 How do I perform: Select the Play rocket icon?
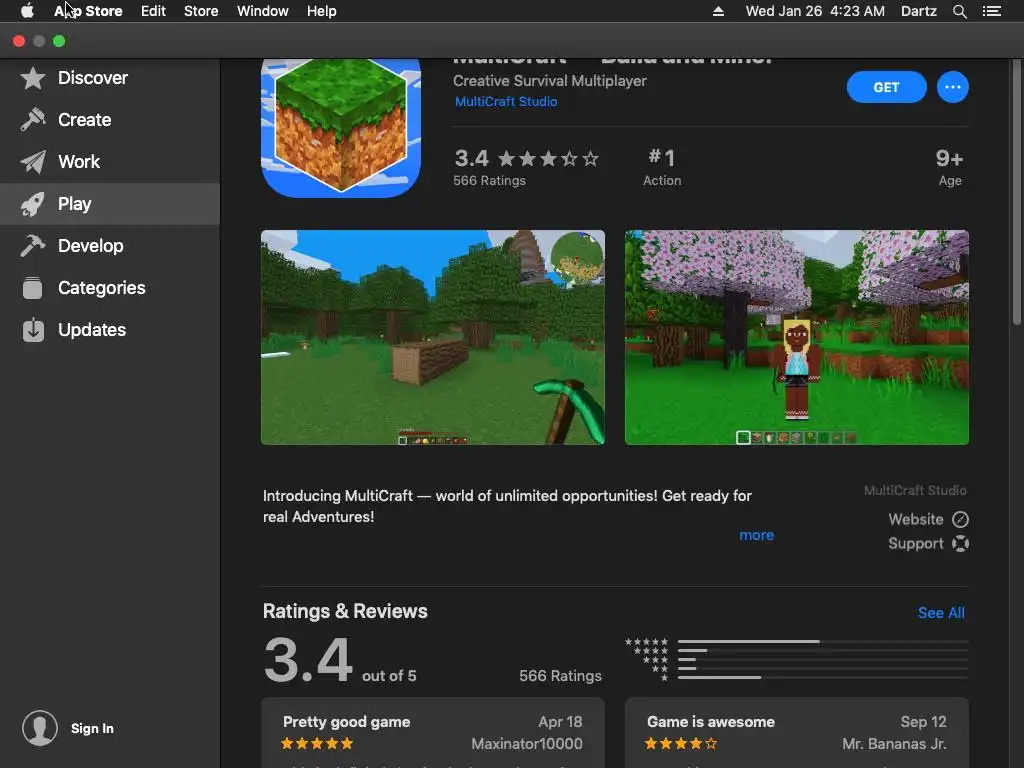click(33, 204)
